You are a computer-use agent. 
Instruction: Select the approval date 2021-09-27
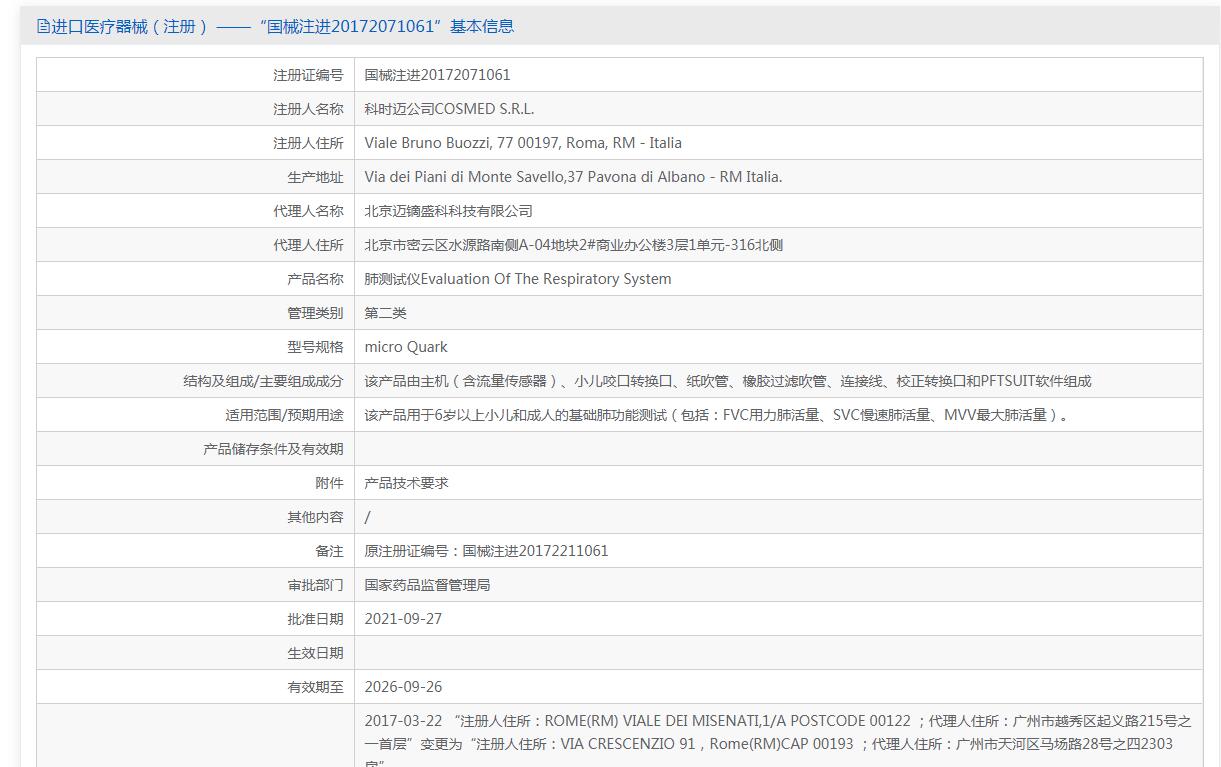click(403, 619)
